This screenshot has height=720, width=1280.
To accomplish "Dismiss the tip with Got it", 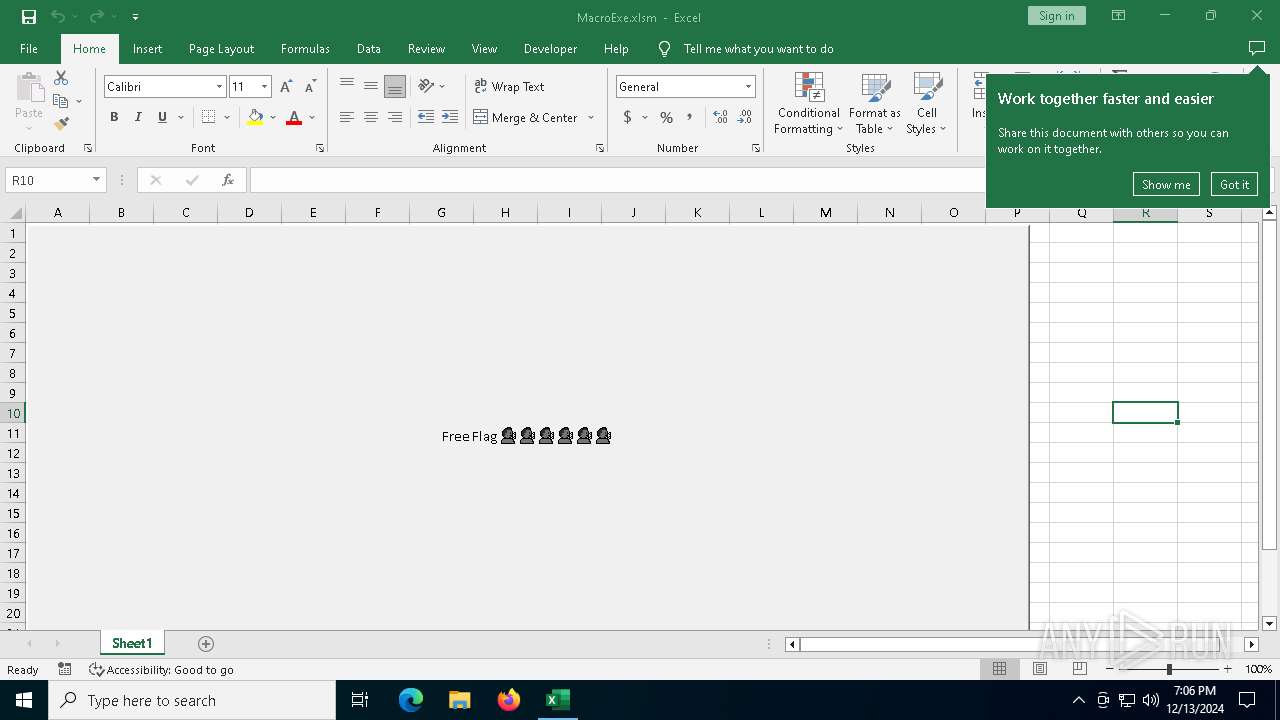I will [1234, 184].
